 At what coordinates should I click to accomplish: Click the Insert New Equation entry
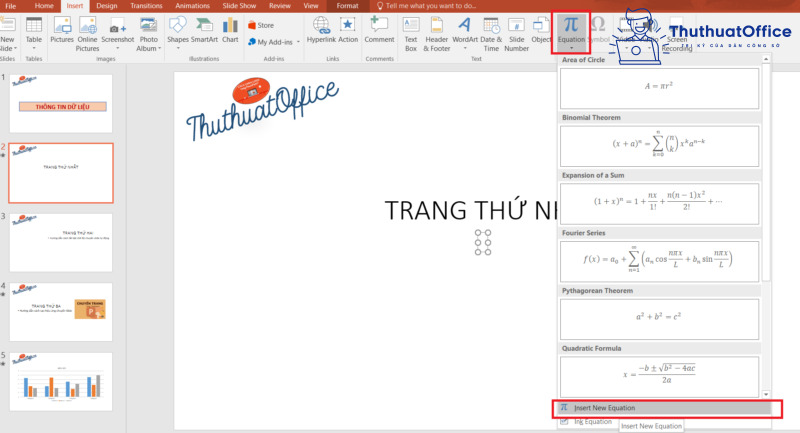pos(666,408)
